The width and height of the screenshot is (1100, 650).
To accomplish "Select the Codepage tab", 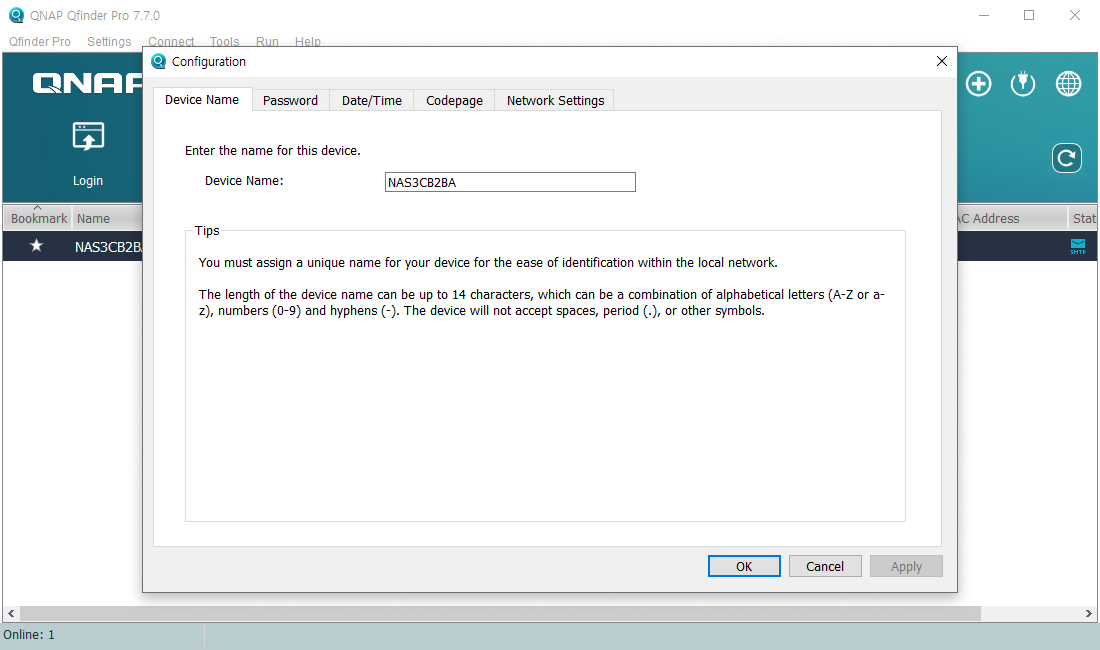I will 454,100.
